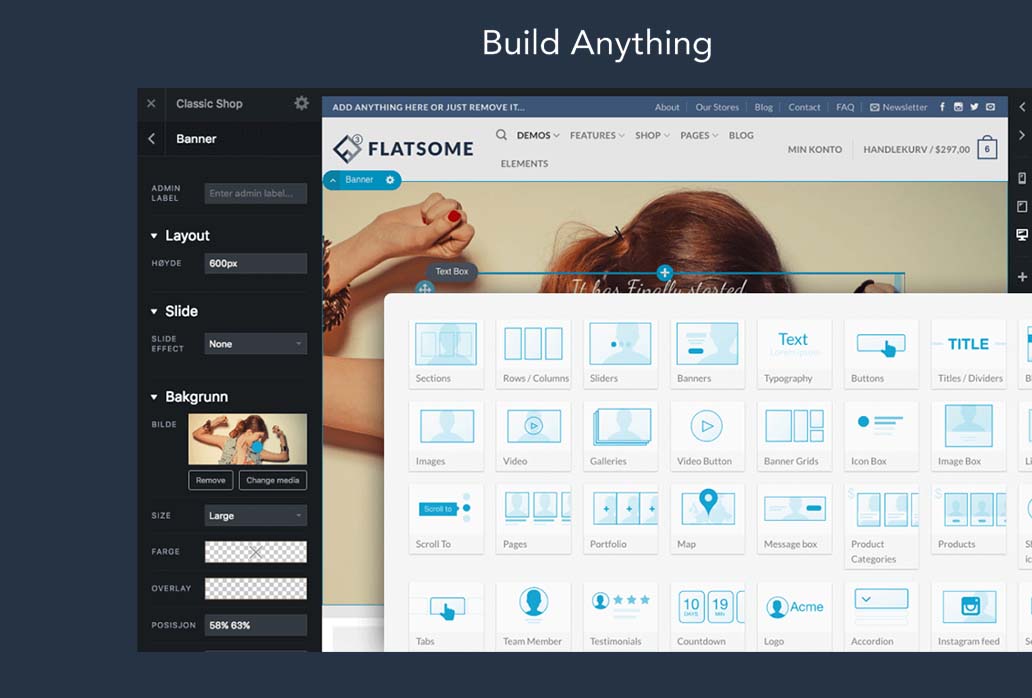Viewport: 1032px width, 698px height.
Task: Click the background image thumbnail
Action: pos(247,439)
